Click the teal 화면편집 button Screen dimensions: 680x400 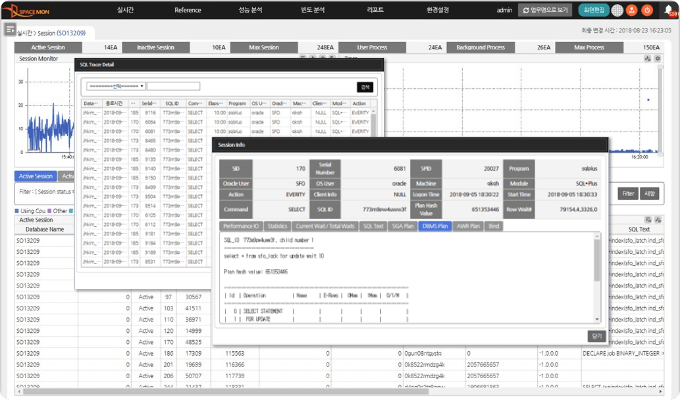pyautogui.click(x=594, y=10)
